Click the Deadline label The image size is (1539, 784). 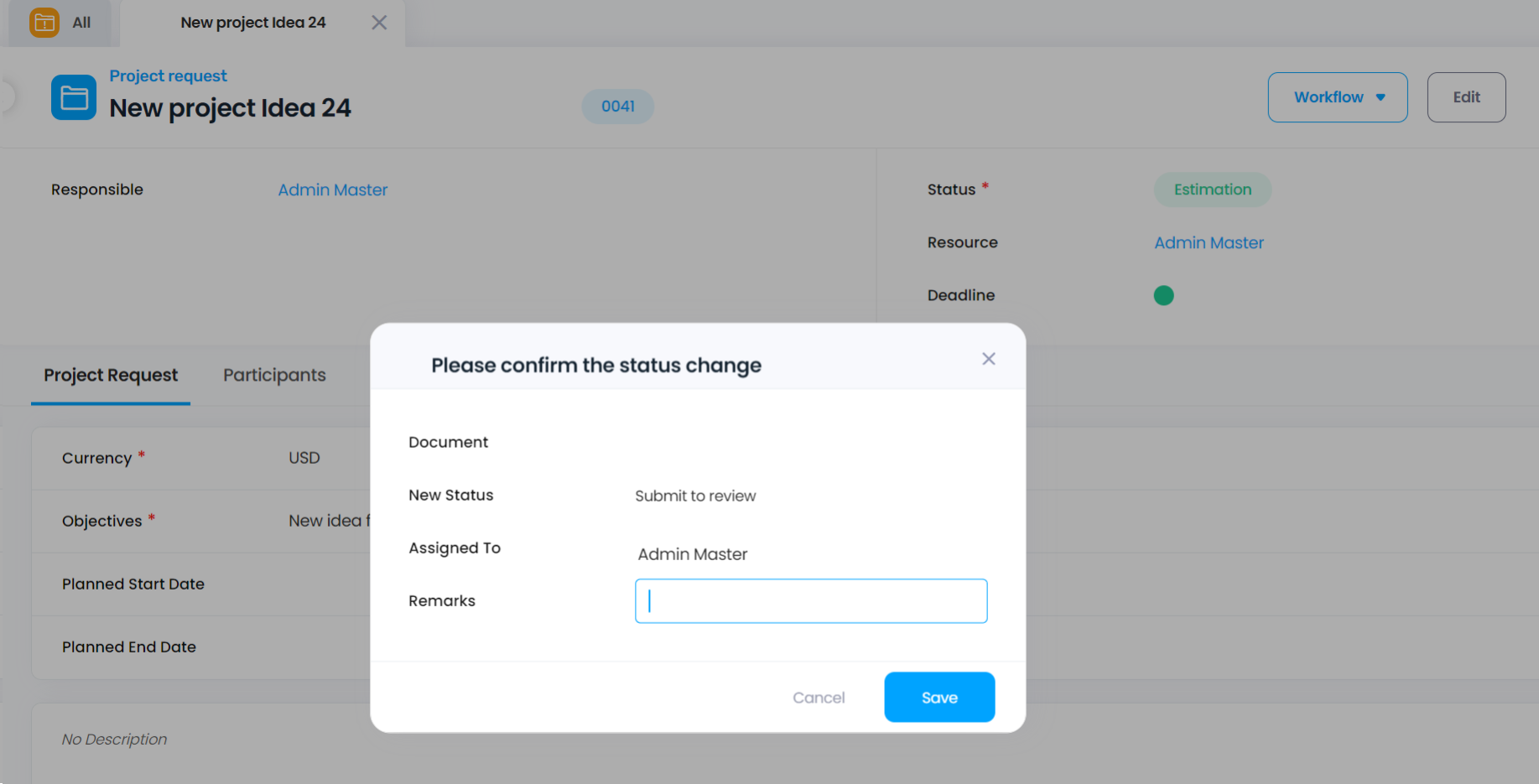961,295
